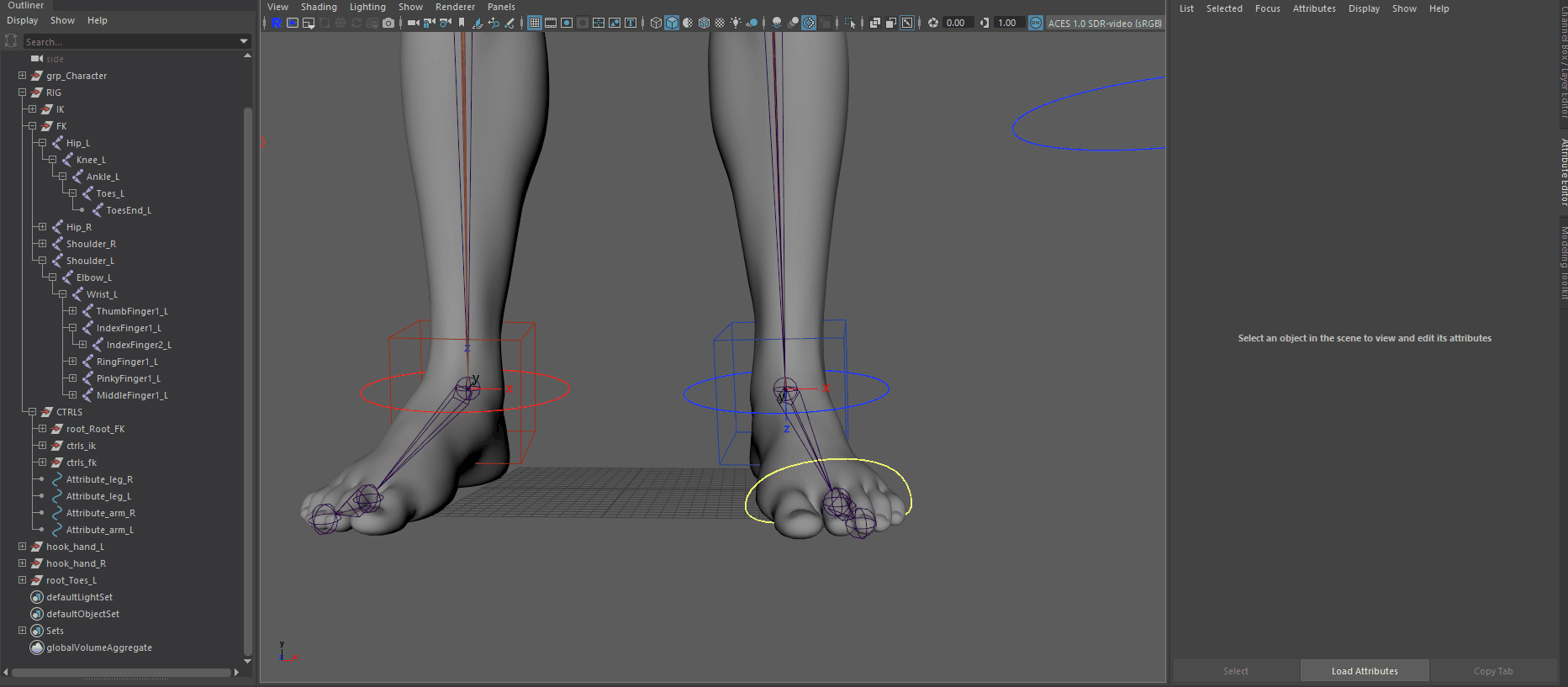This screenshot has height=687, width=1568.
Task: Open Outliner search options dropdown arrow
Action: tap(244, 41)
